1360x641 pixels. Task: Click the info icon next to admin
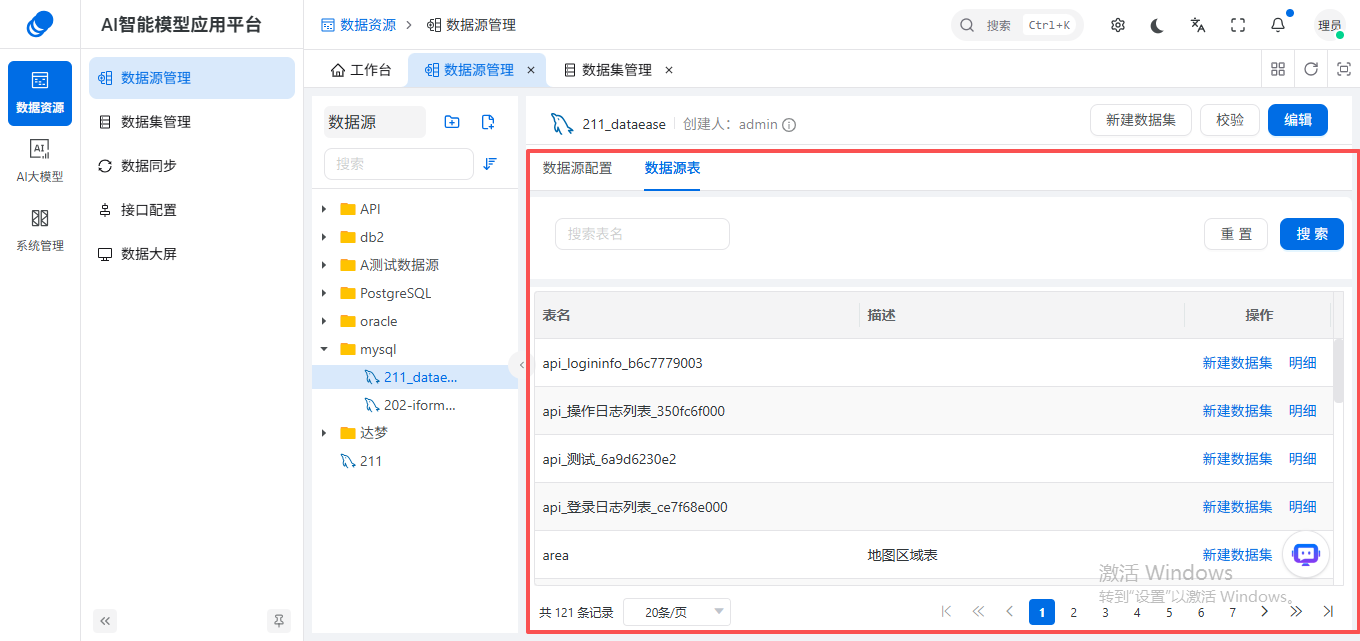coord(789,125)
